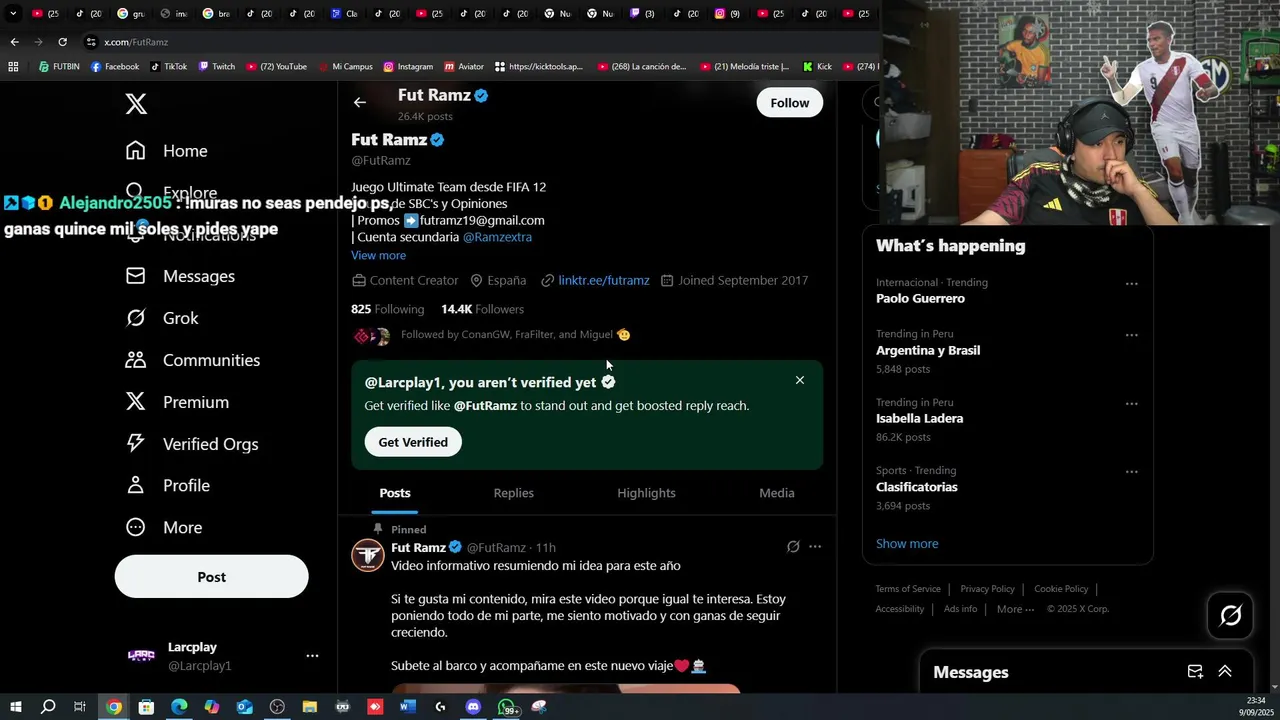This screenshot has height=720, width=1280.
Task: Open Discord from the taskbar
Action: coord(473,707)
